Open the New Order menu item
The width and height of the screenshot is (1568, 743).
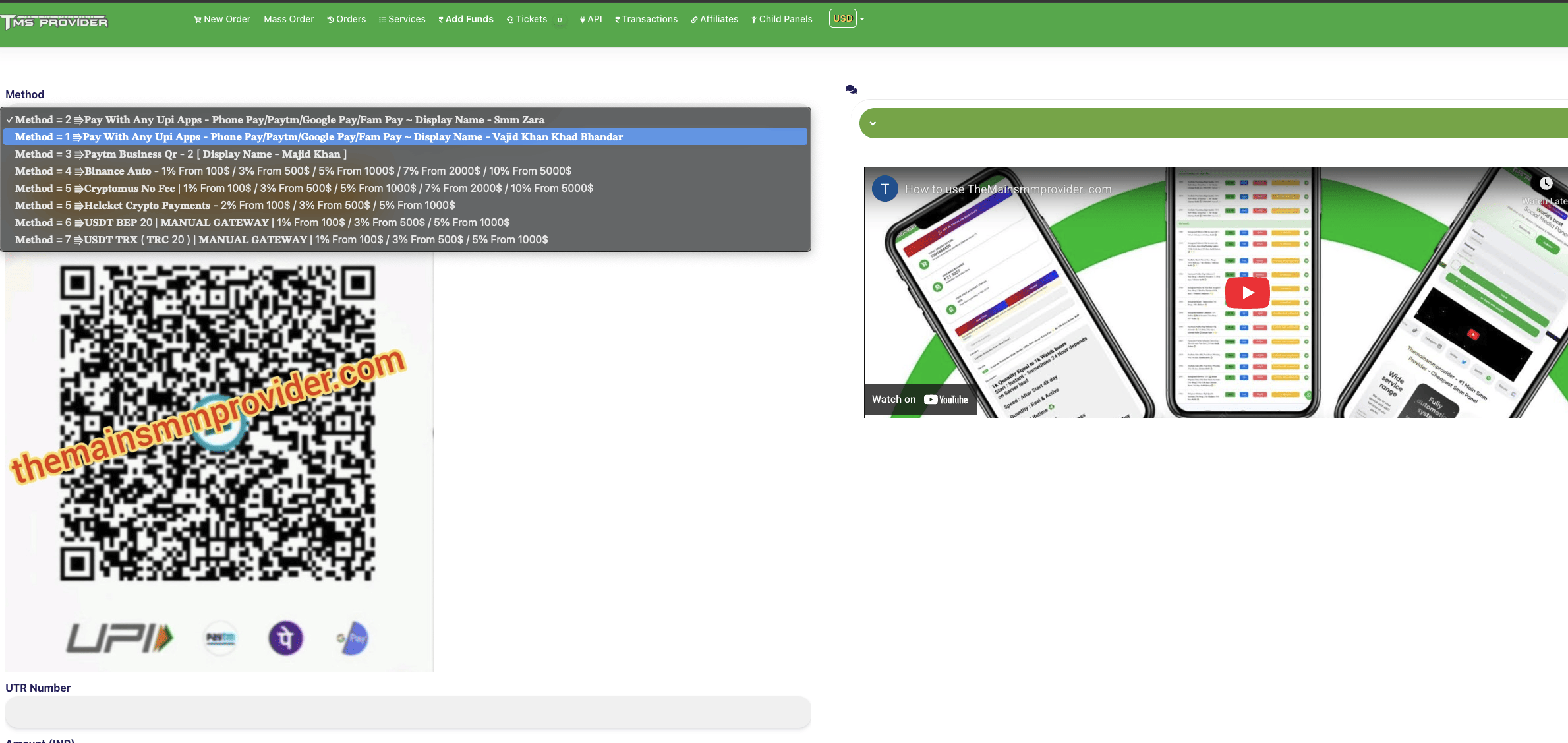(222, 20)
